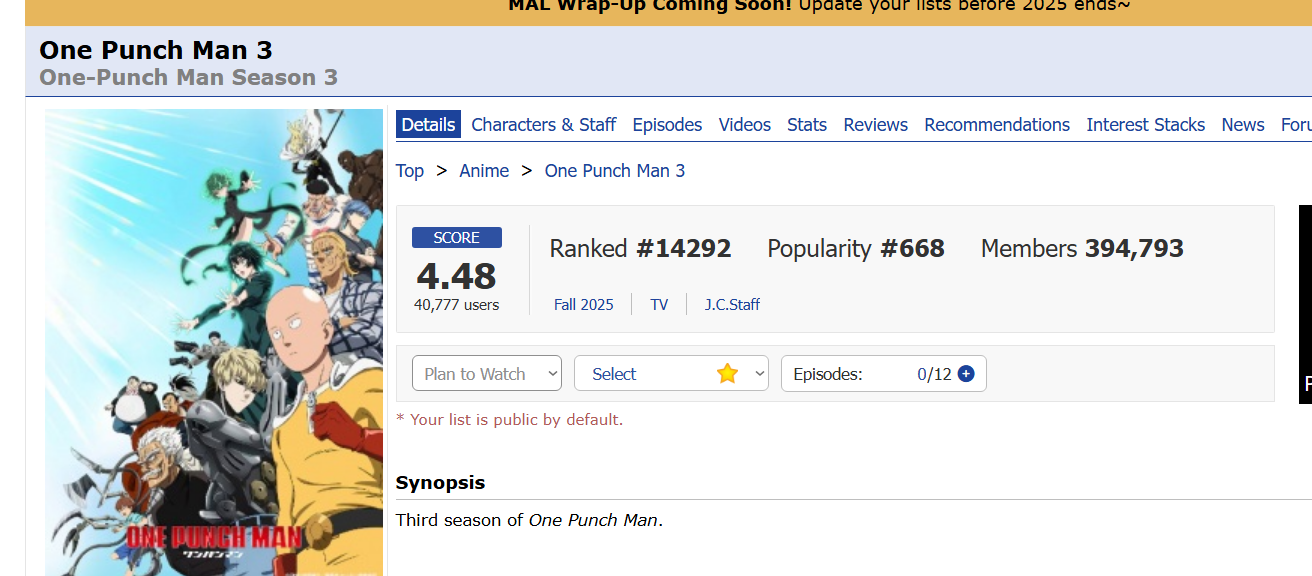Click One Punch Man 3 breadcrumb link

(x=615, y=171)
